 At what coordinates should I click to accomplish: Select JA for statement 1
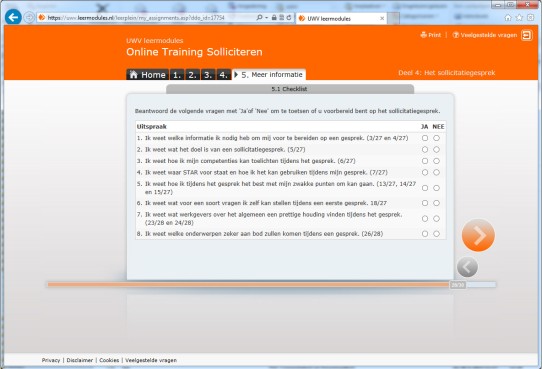[x=425, y=138]
